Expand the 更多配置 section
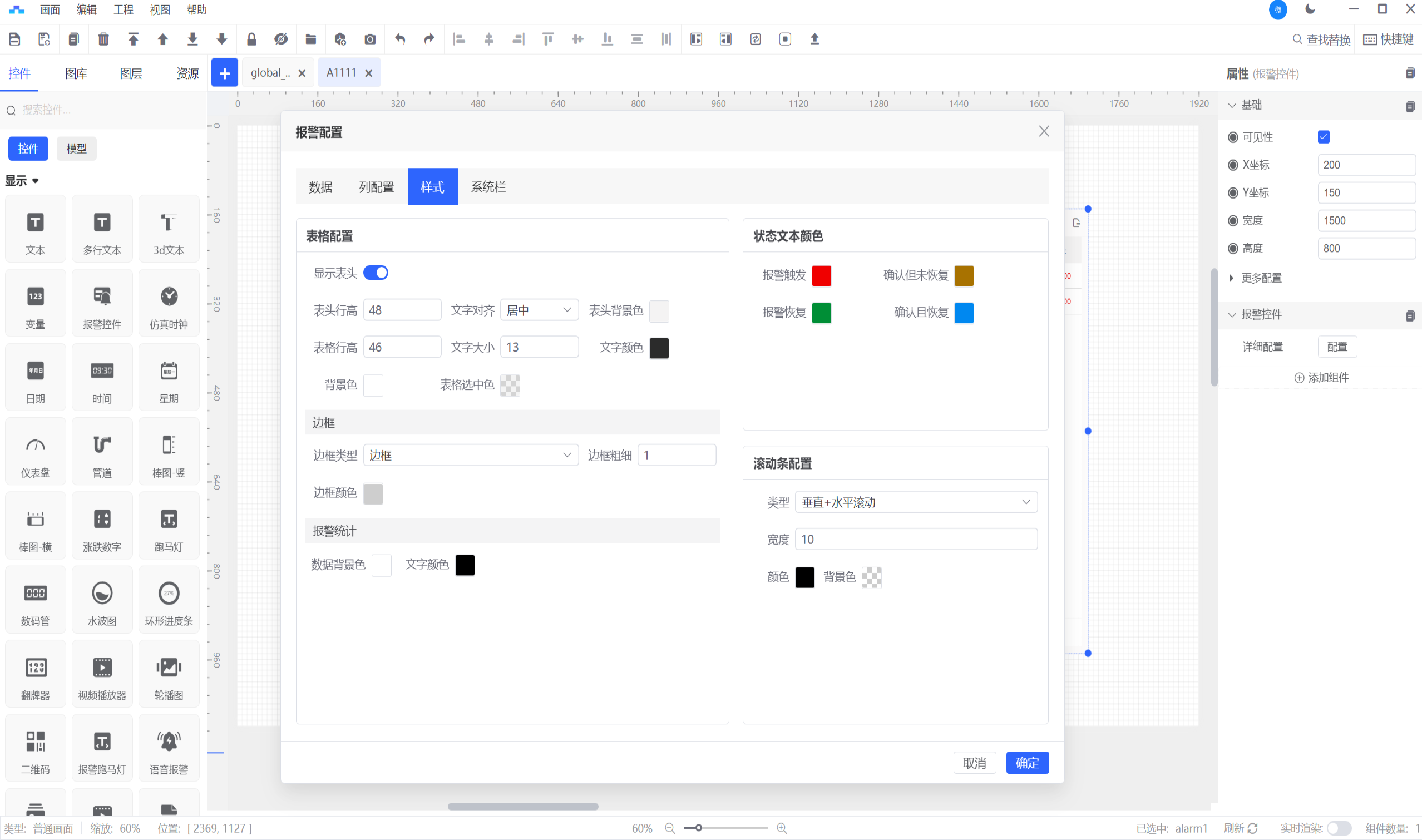 1261,278
